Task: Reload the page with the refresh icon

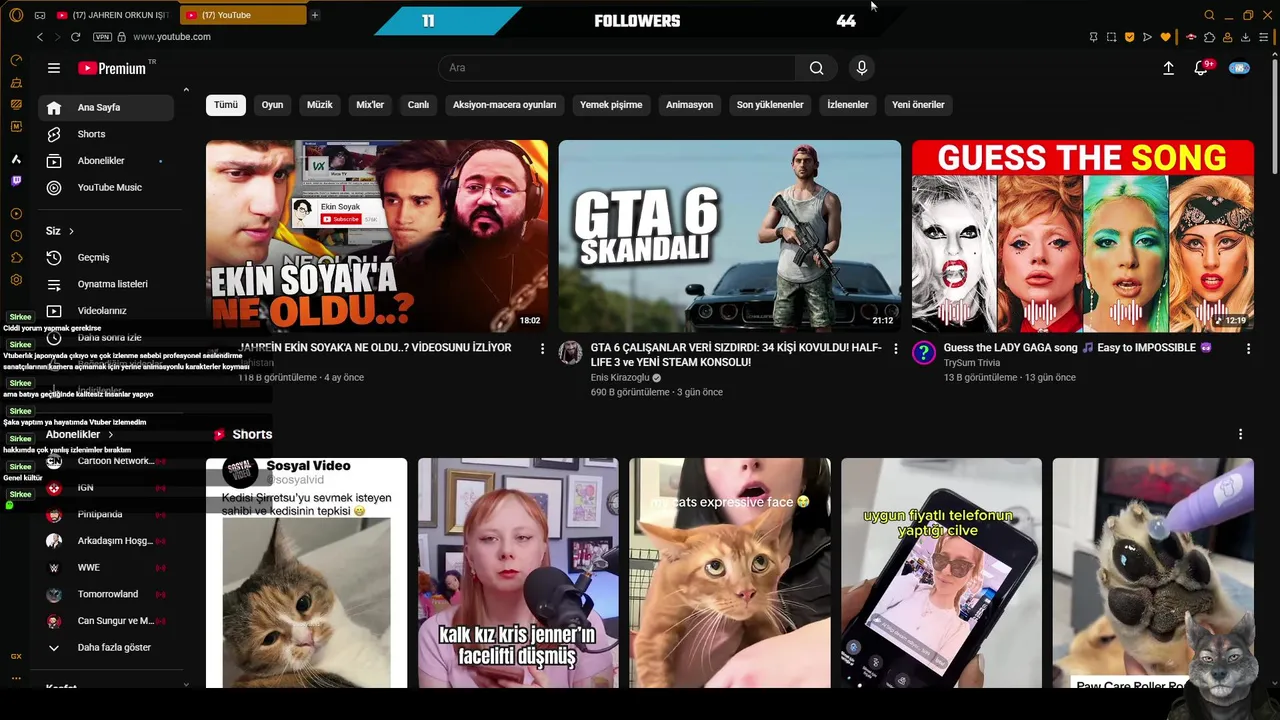Action: pos(75,37)
